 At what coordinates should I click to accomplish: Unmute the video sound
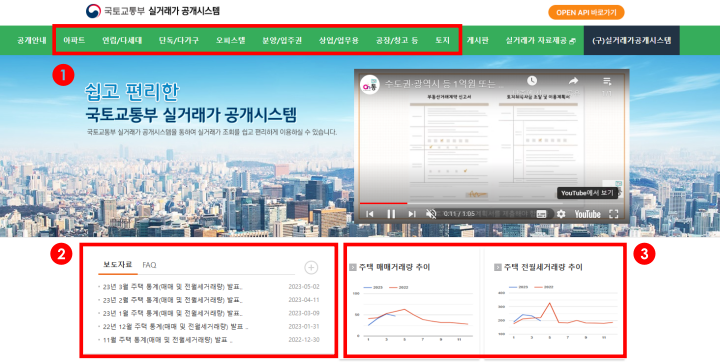click(x=431, y=214)
